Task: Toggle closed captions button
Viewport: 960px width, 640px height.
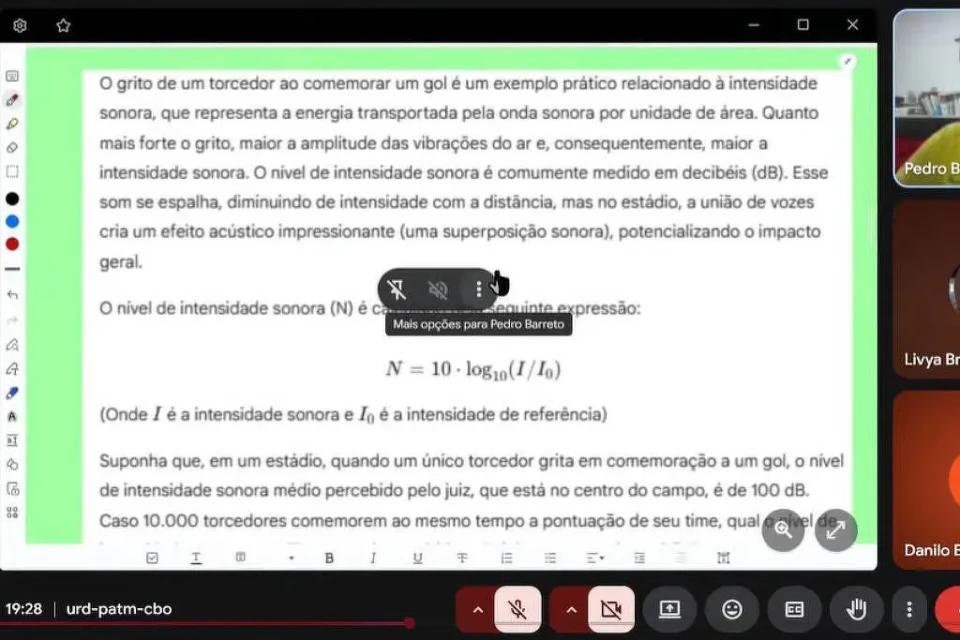Action: coord(794,609)
